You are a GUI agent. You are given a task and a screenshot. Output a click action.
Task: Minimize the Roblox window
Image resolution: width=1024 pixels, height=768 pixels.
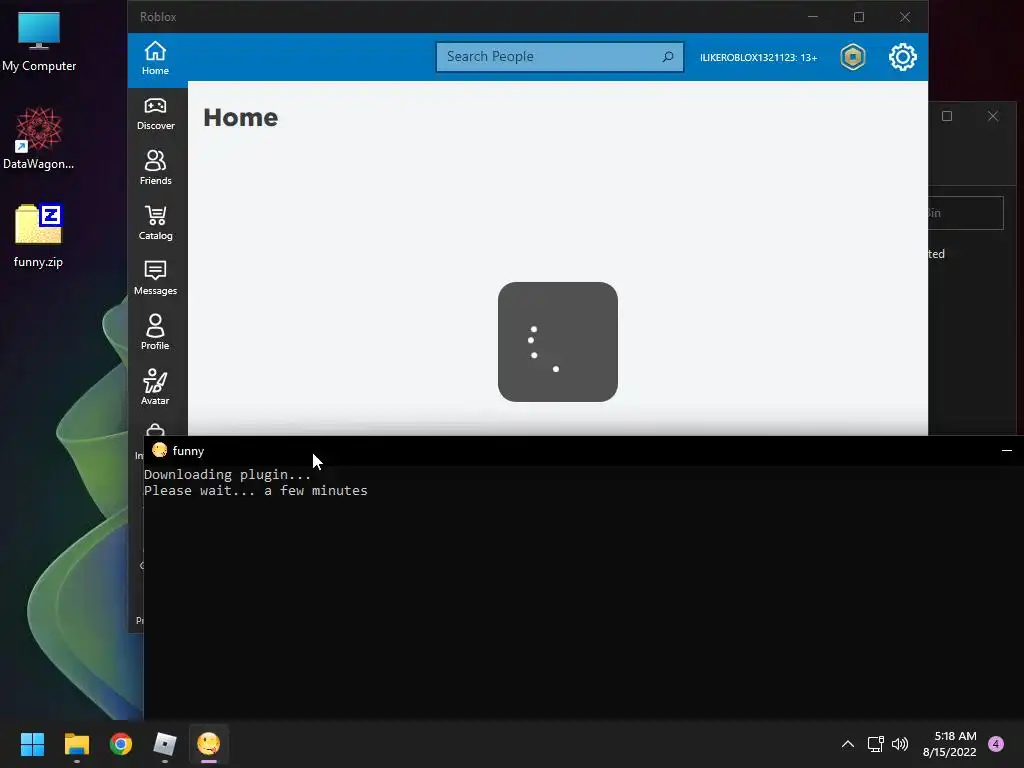point(813,17)
